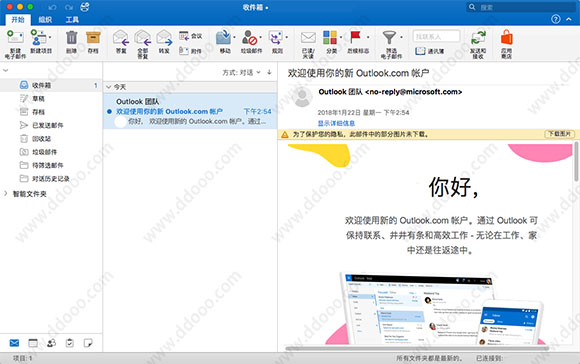
Task: Click the 下载图片 button
Action: [559, 134]
